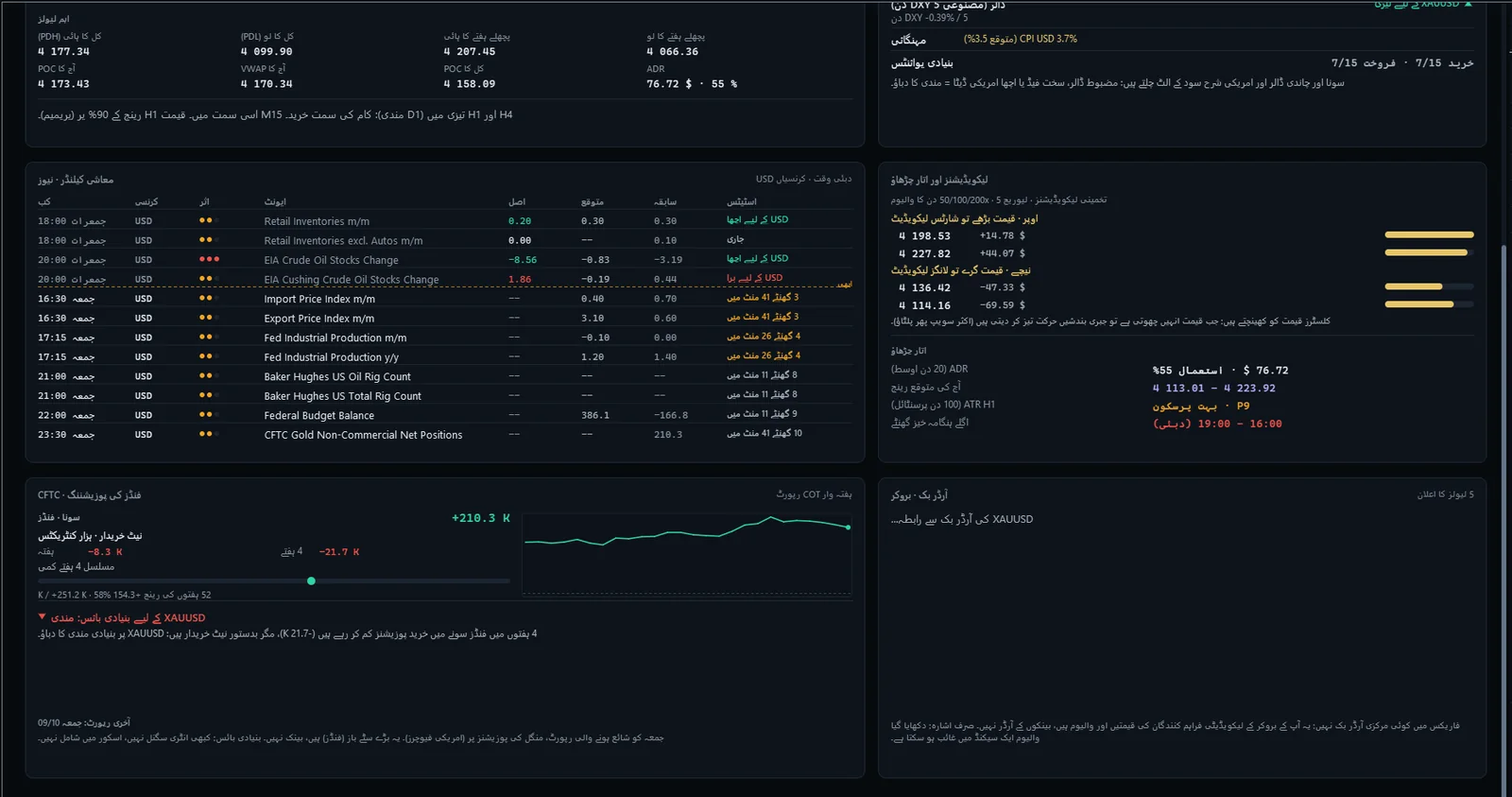Image resolution: width=1512 pixels, height=797 pixels.
Task: Select Fed Industrial Production y/y event
Action: 332,357
